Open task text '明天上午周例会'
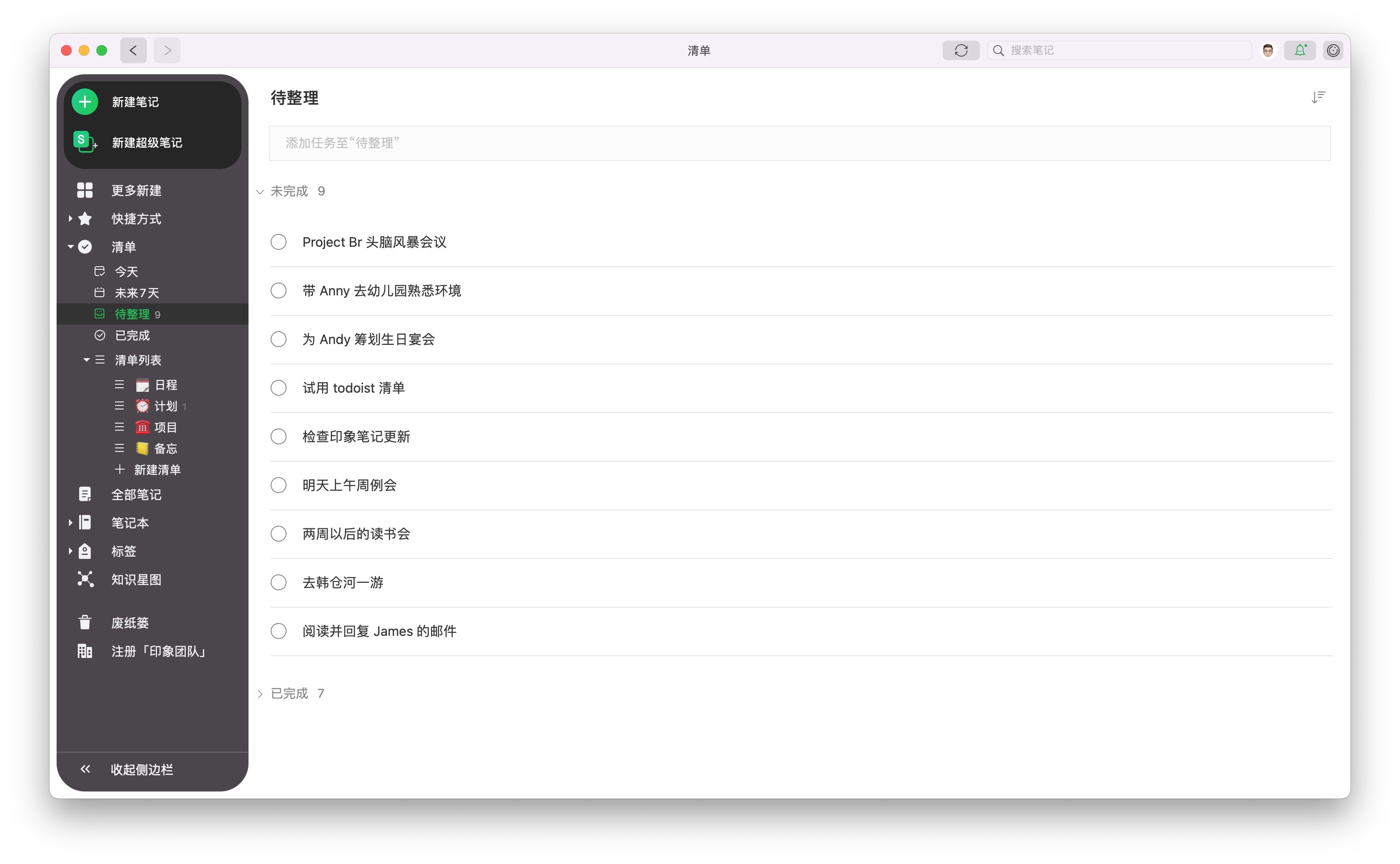The image size is (1400, 864). pyautogui.click(x=349, y=485)
